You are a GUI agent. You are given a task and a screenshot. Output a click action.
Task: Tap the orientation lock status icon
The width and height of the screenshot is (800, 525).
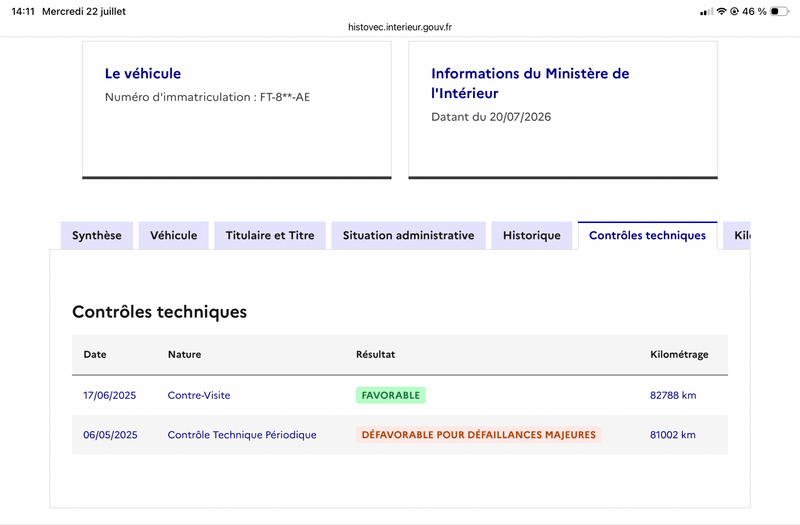[735, 11]
